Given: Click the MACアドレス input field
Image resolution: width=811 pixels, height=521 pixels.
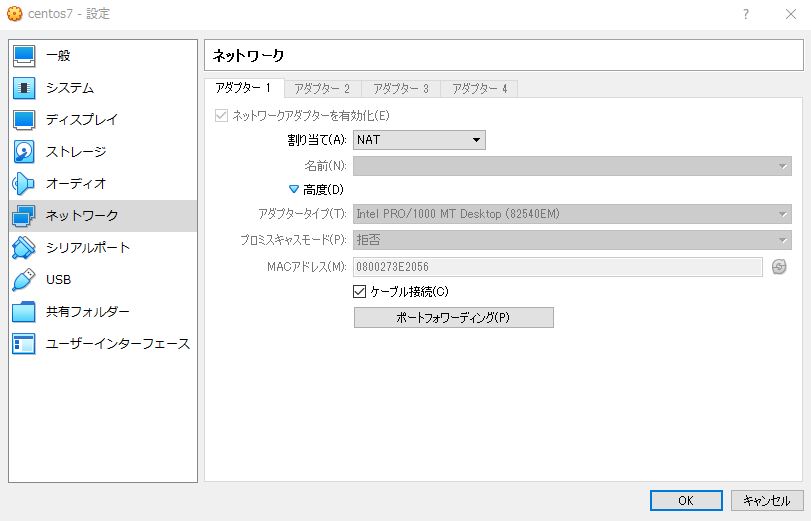Looking at the screenshot, I should click(558, 267).
